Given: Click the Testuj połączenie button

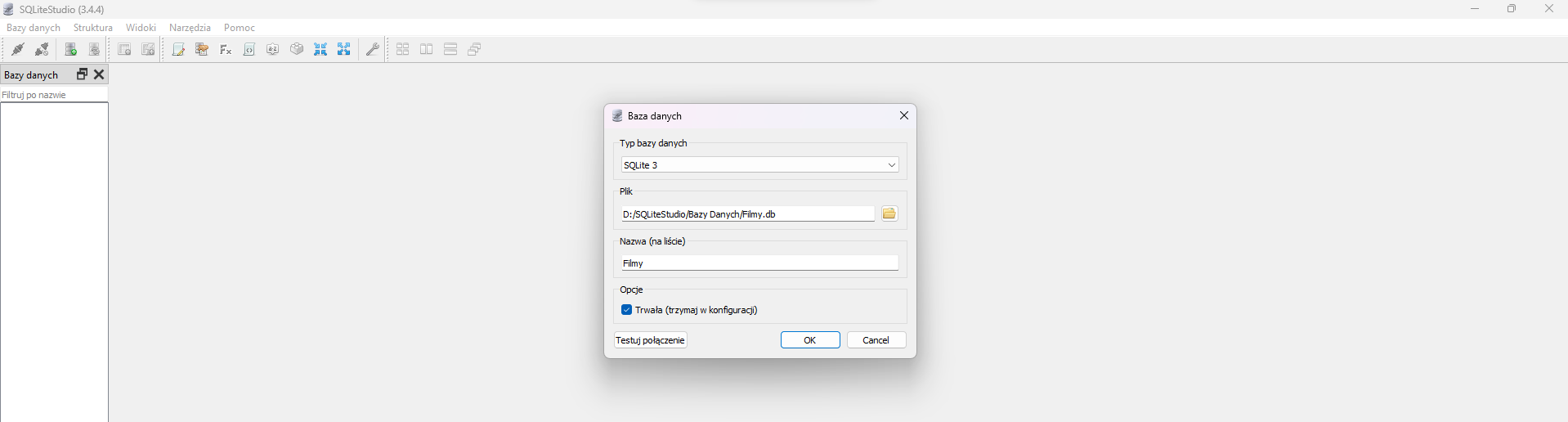Looking at the screenshot, I should (651, 340).
